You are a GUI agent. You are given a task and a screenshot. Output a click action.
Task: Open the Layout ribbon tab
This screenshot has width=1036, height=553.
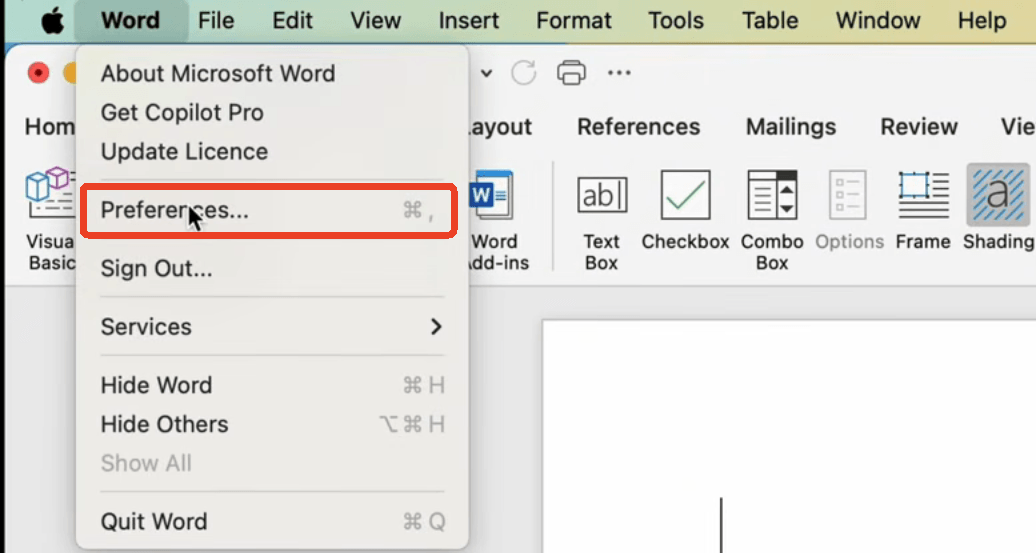click(x=500, y=127)
